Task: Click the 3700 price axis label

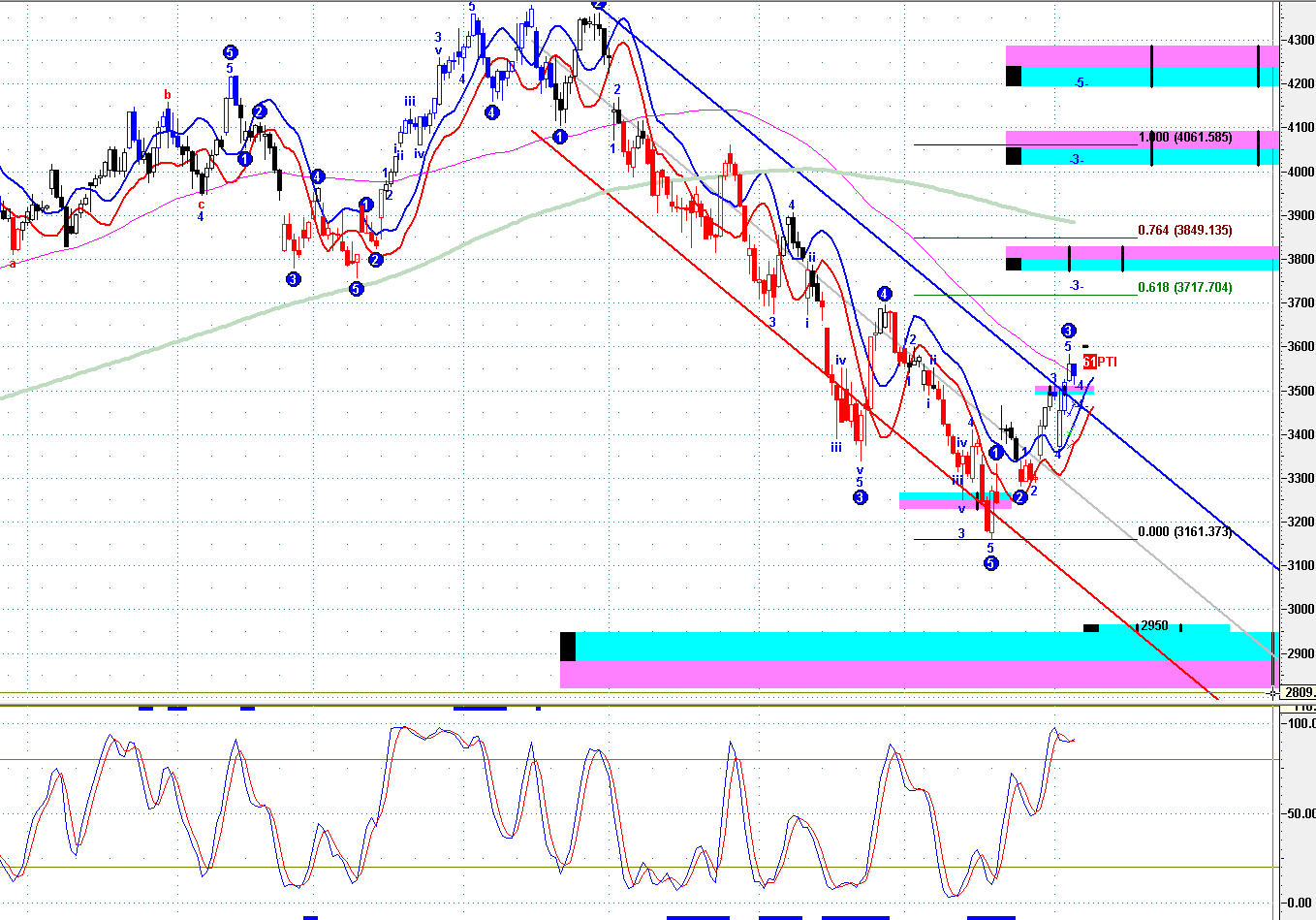Action: 1300,302
